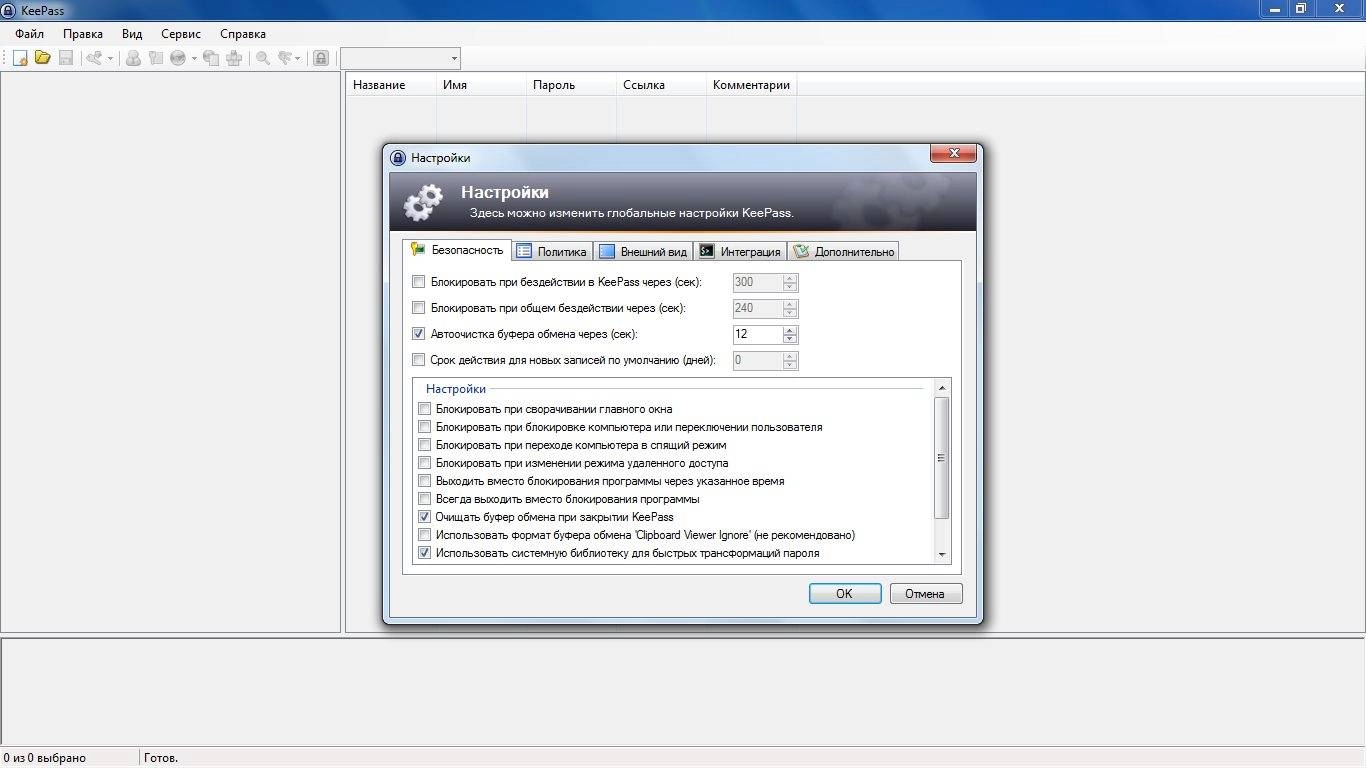The image size is (1366, 768).
Task: Check 'Блокировать при сворачивании главного окна'
Action: click(x=425, y=409)
